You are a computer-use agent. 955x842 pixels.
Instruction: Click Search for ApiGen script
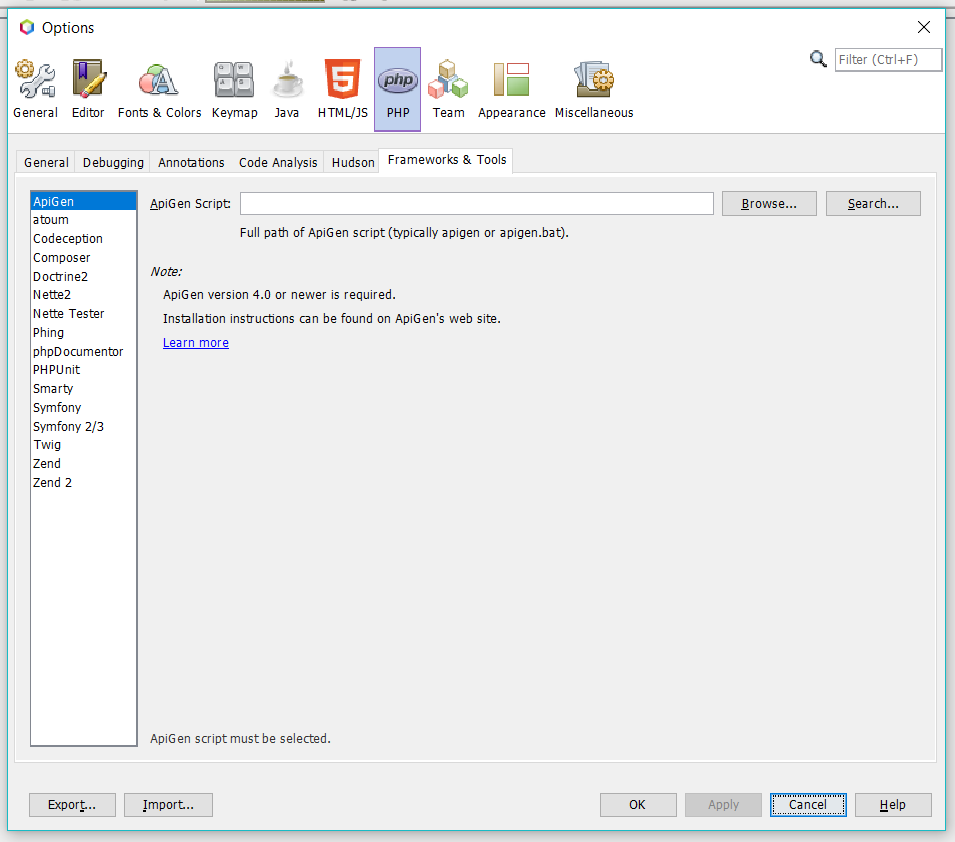tap(873, 203)
